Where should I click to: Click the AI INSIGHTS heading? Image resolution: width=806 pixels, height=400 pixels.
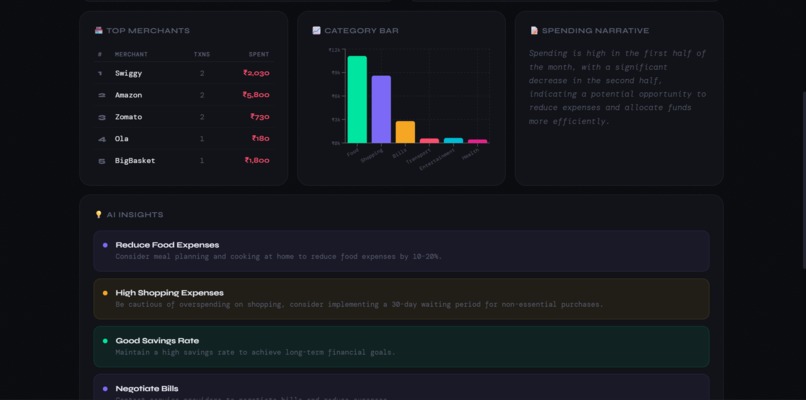click(x=135, y=215)
